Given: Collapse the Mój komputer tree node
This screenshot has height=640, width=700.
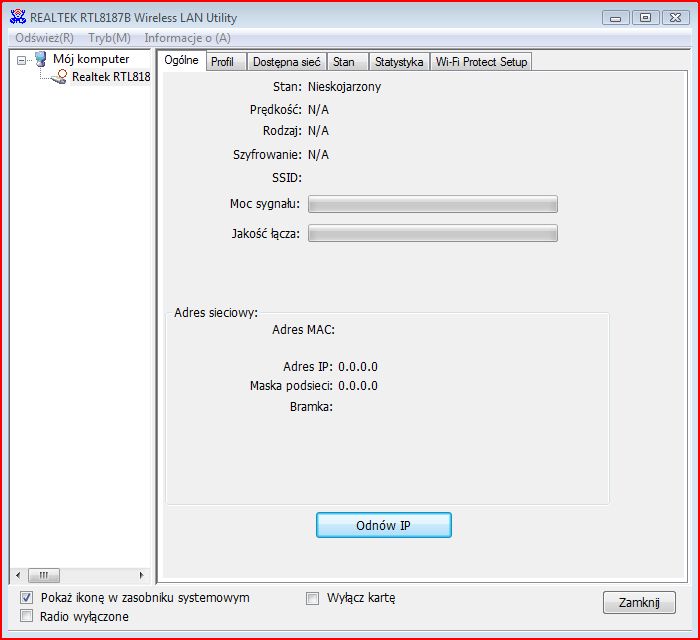Looking at the screenshot, I should point(21,60).
